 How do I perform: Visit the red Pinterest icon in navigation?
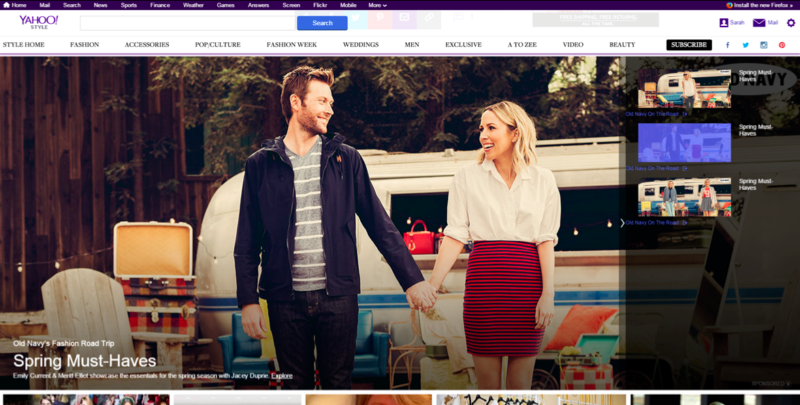782,45
